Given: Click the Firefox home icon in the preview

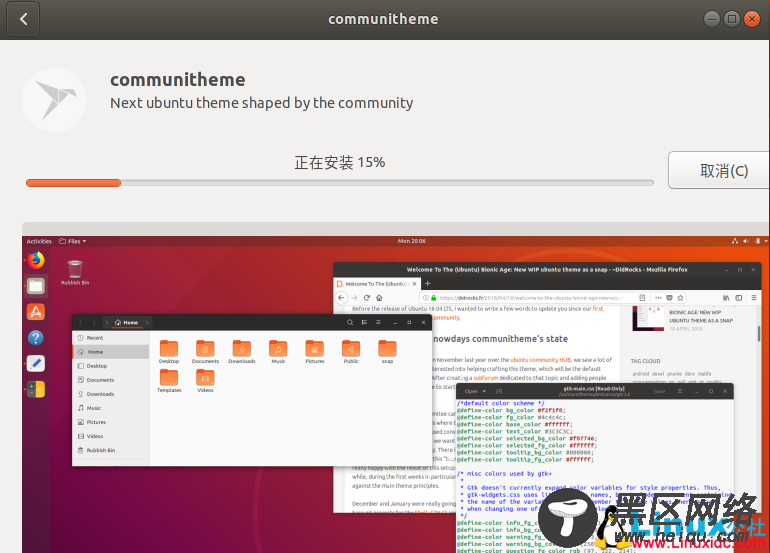Looking at the screenshot, I should pos(379,298).
